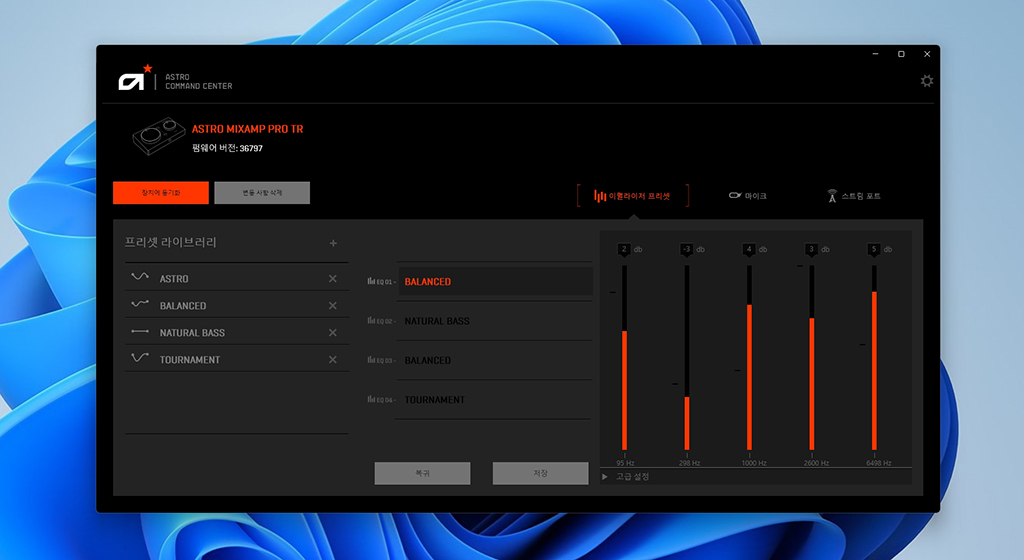Screen dimensions: 1024x560
Task: Click the 6498 Hz frequency label
Action: coord(878,463)
